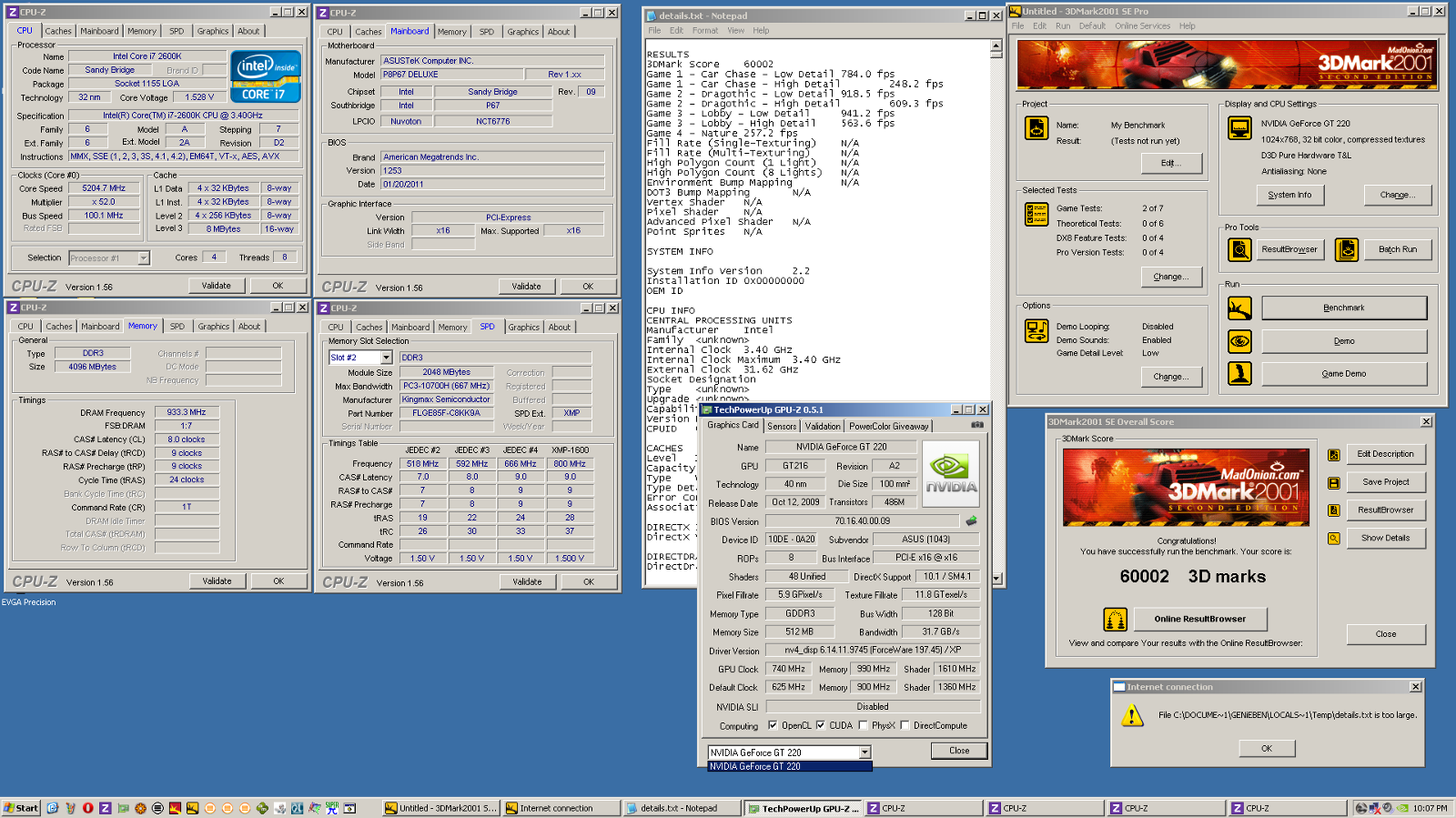The height and width of the screenshot is (818, 1456).
Task: Click the Game Demo joystick icon
Action: pyautogui.click(x=1239, y=373)
